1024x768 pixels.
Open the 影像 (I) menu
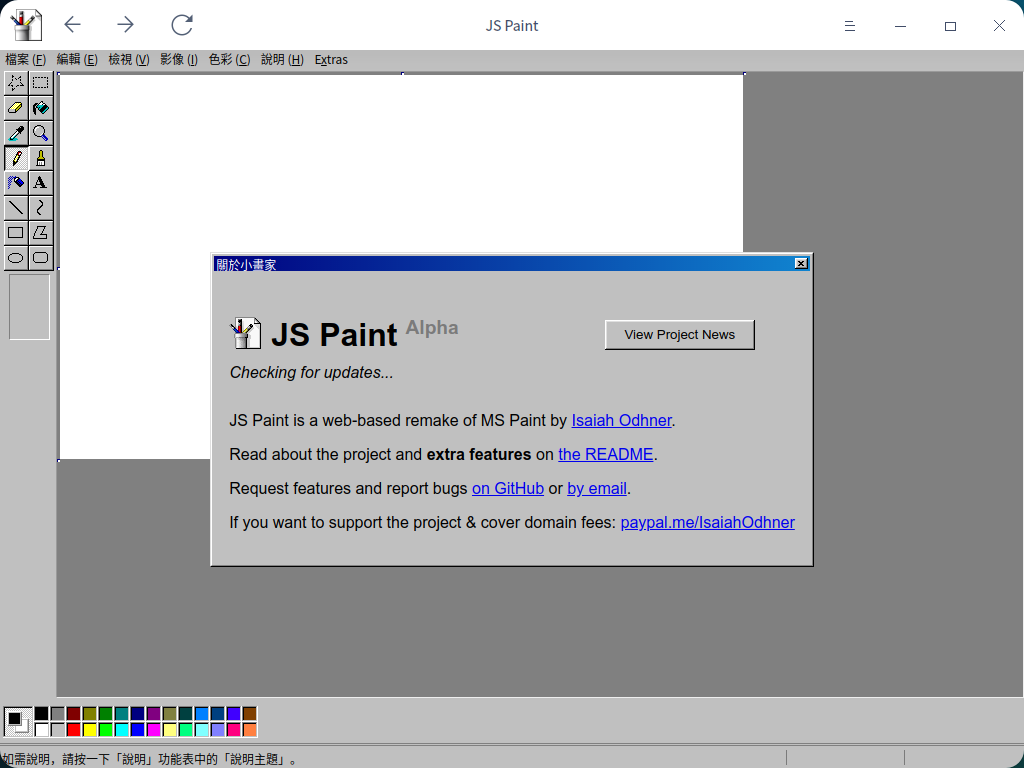click(179, 59)
